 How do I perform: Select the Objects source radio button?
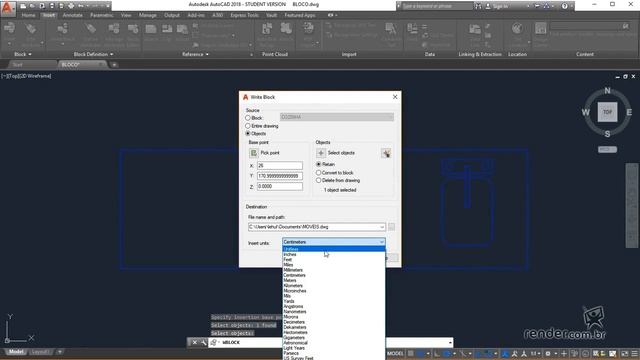click(248, 133)
